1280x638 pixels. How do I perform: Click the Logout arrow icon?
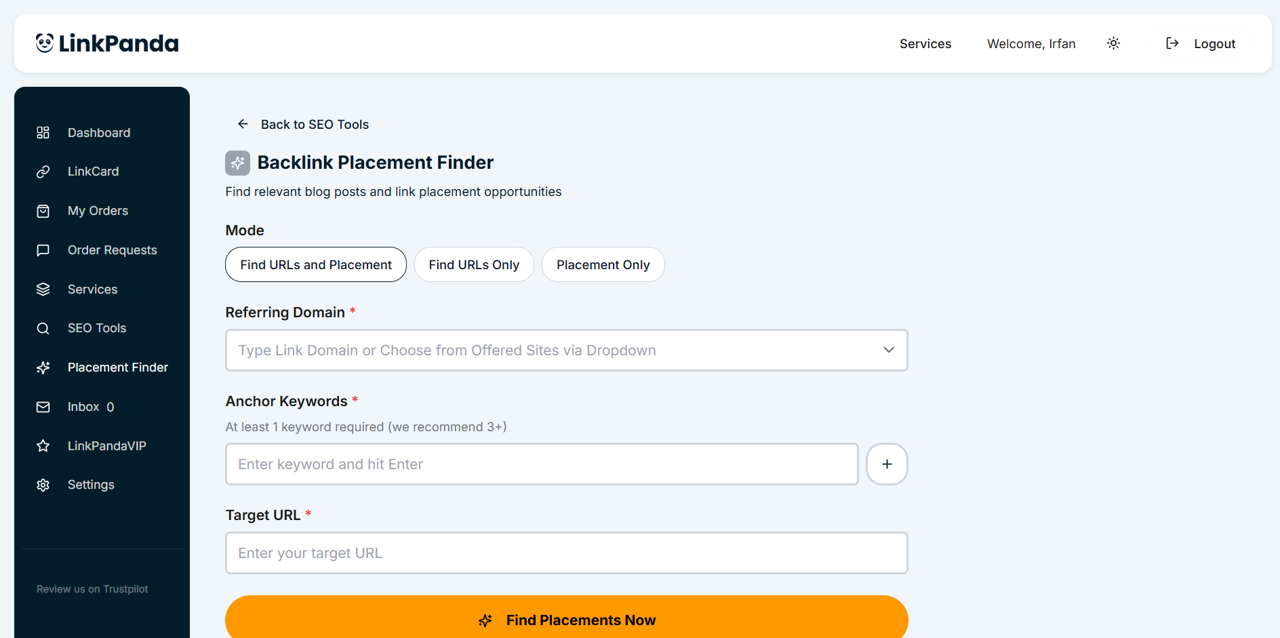click(x=1172, y=43)
